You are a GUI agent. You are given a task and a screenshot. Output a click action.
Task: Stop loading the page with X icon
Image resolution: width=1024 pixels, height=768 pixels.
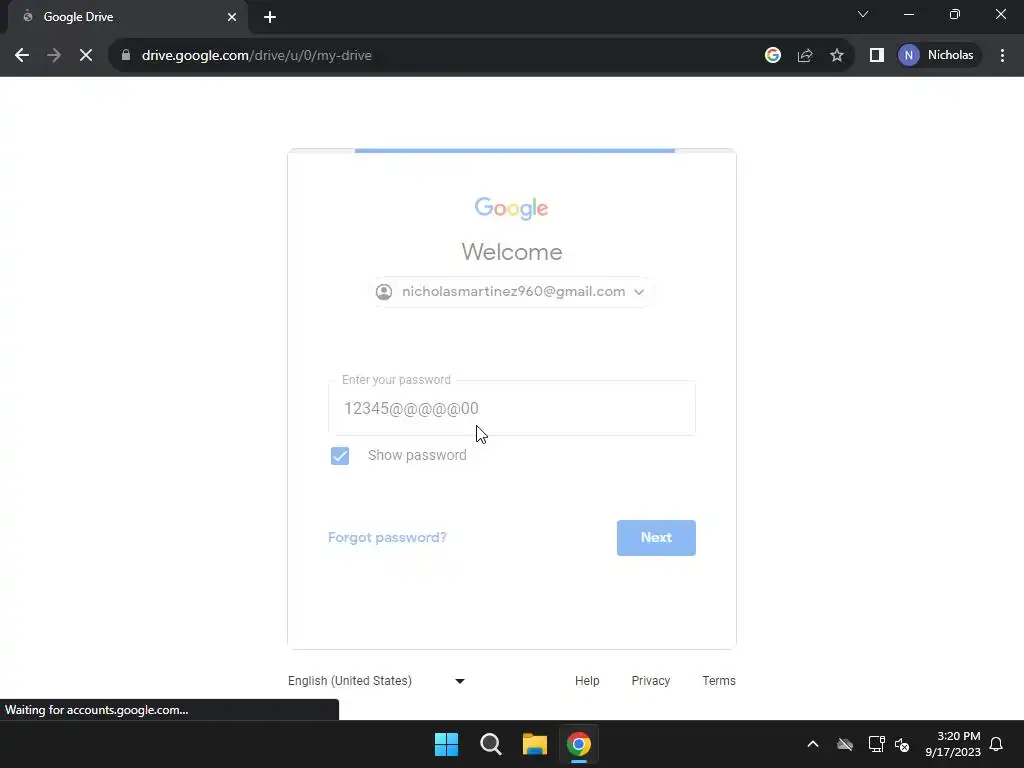point(86,56)
